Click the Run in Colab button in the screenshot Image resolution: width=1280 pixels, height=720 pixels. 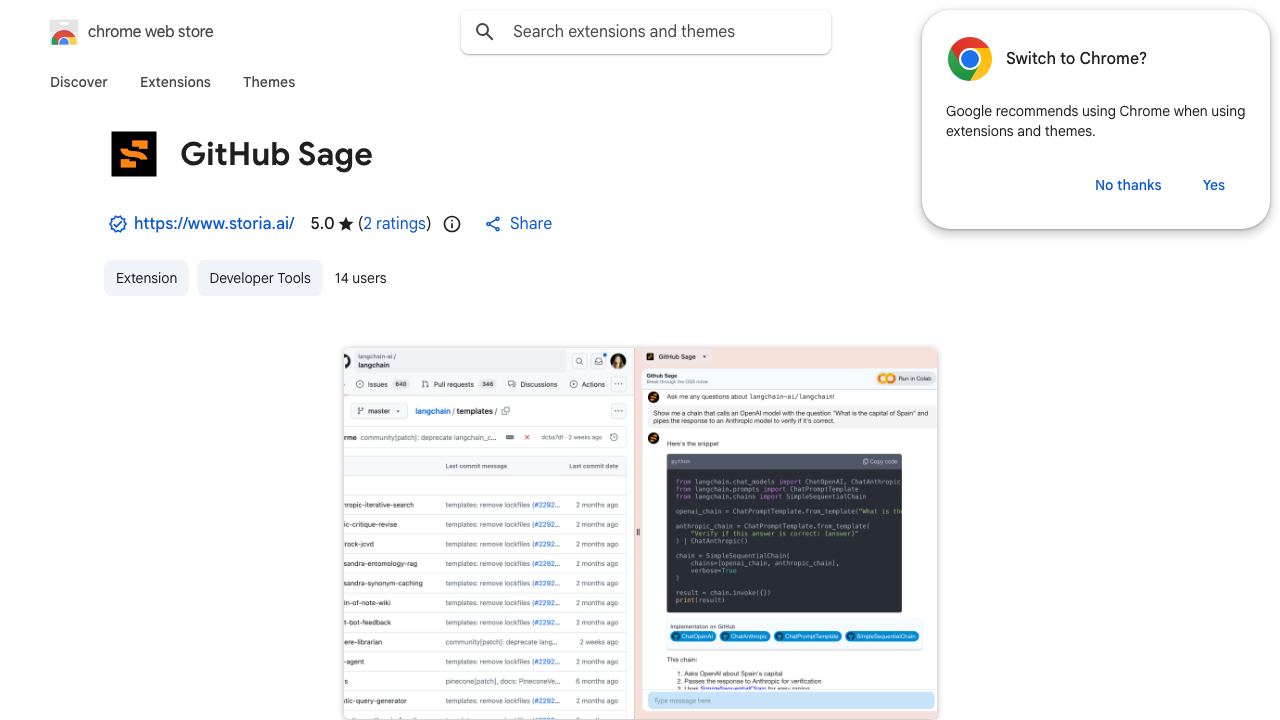[x=904, y=378]
